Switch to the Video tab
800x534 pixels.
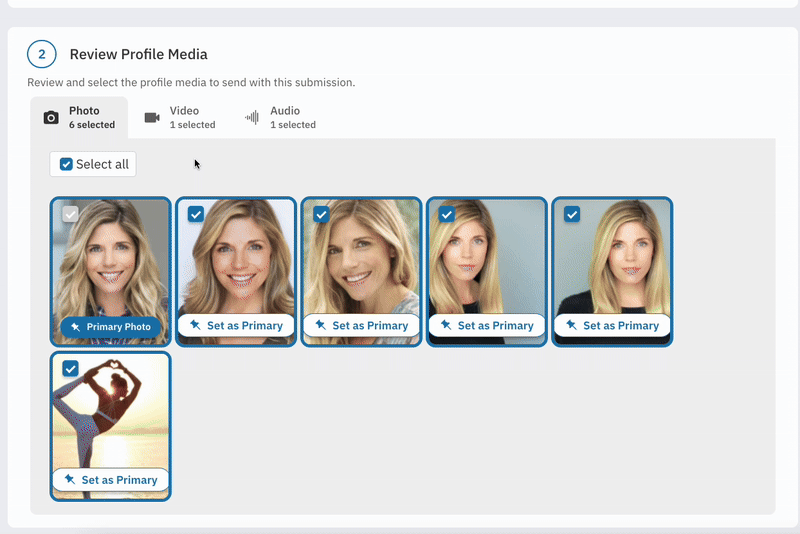point(180,117)
